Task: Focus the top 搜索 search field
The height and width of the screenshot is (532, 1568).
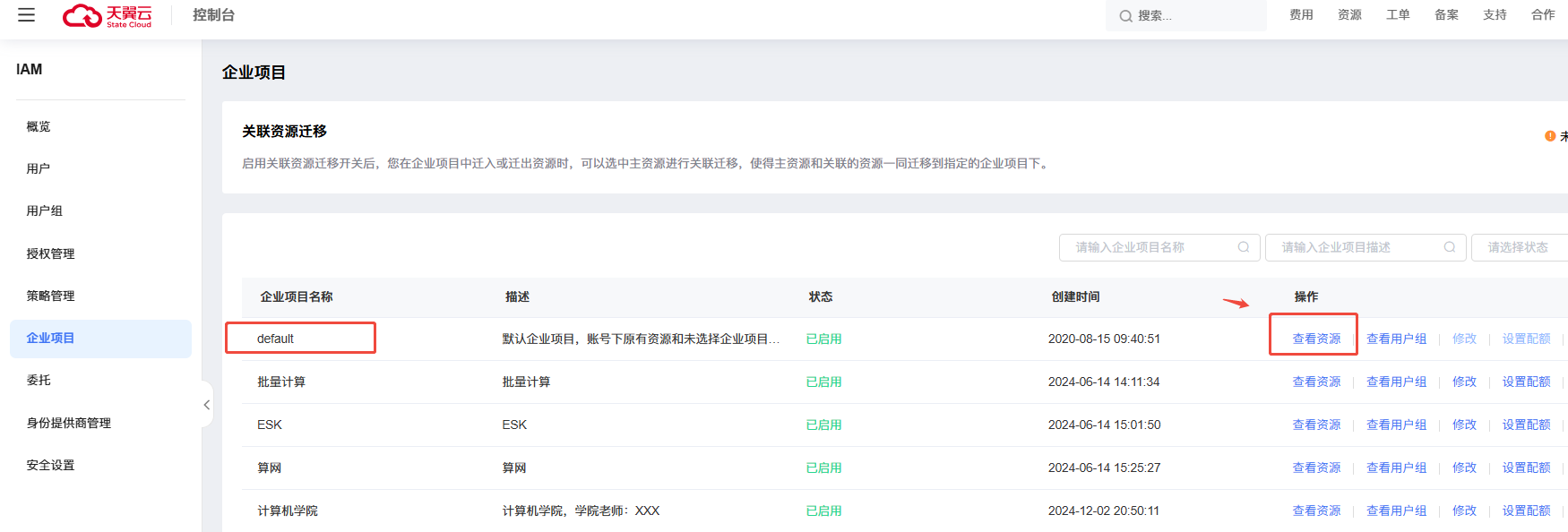Action: tap(1186, 16)
